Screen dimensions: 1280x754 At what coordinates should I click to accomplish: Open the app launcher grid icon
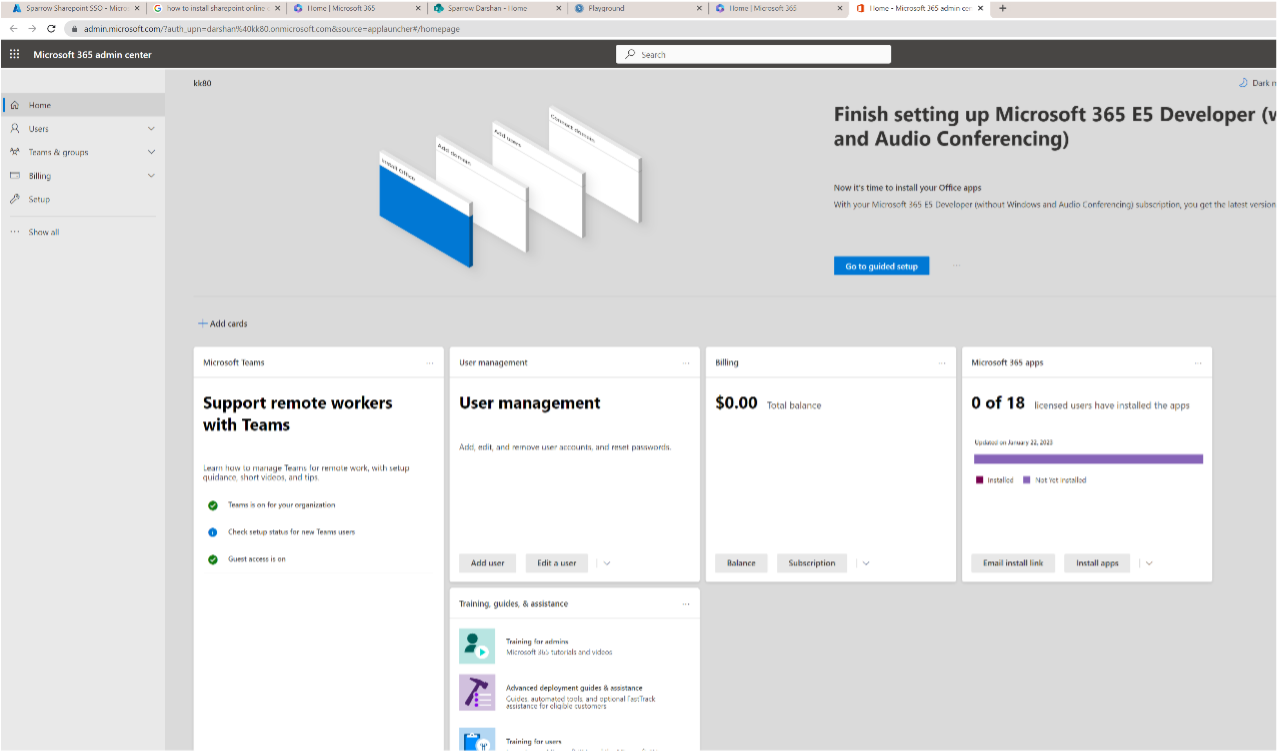tap(13, 53)
